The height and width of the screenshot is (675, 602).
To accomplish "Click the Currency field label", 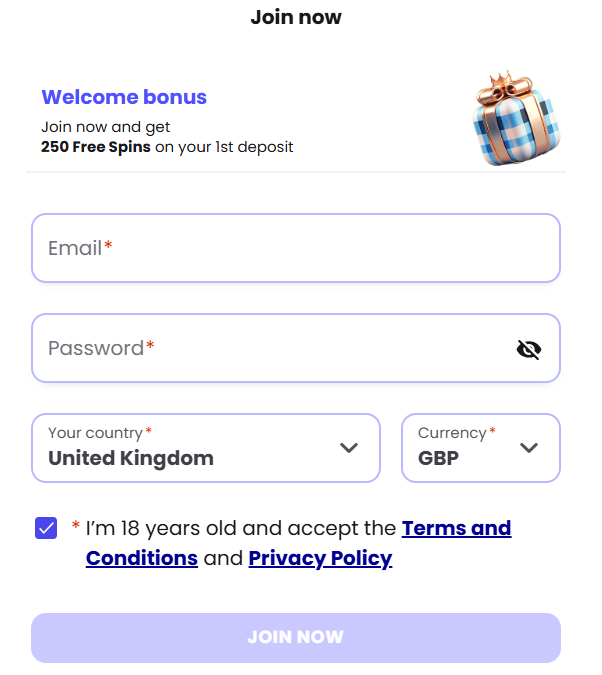I will pyautogui.click(x=451, y=433).
